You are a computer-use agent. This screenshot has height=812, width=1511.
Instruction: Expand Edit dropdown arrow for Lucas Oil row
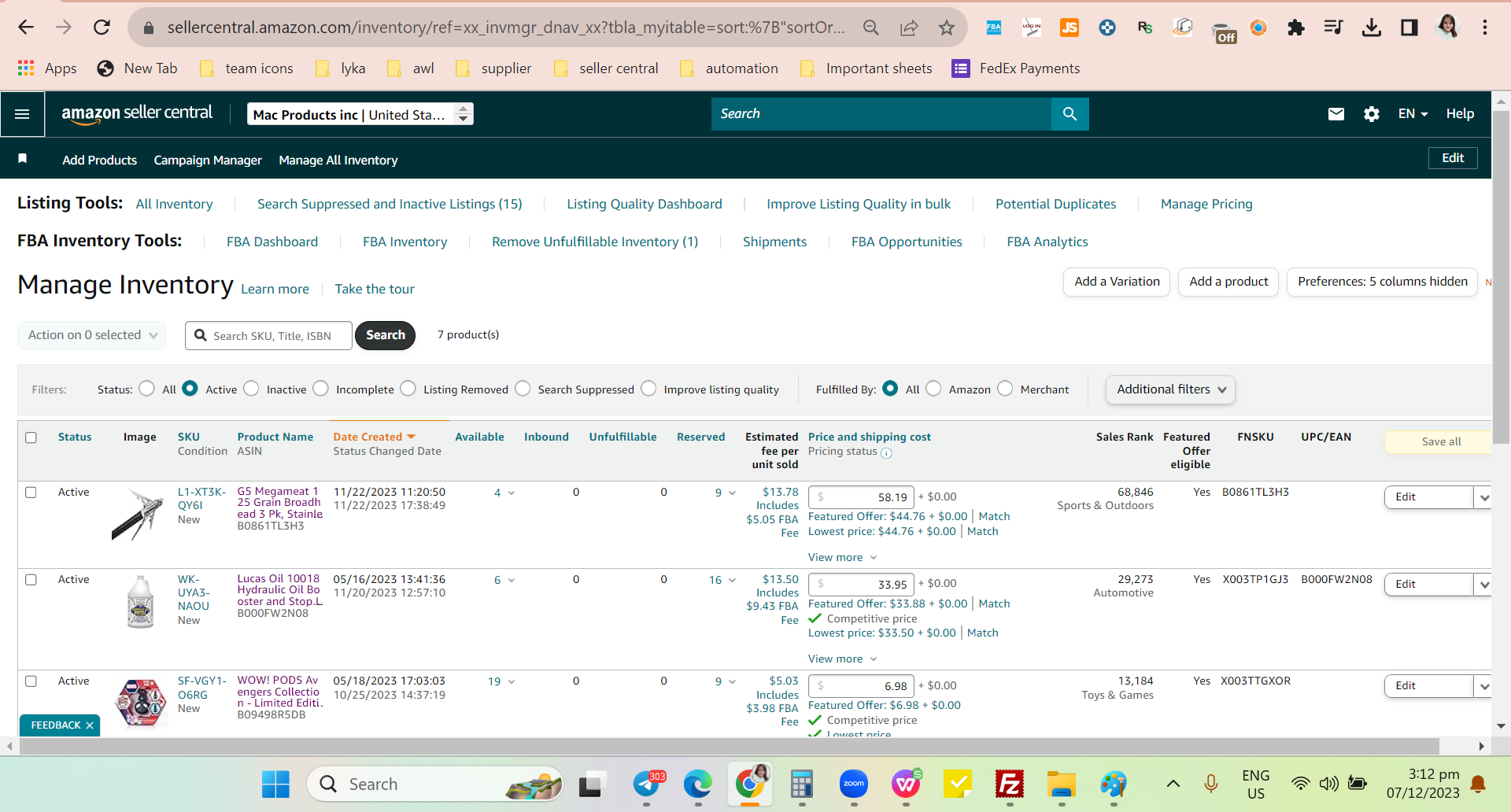[1483, 585]
